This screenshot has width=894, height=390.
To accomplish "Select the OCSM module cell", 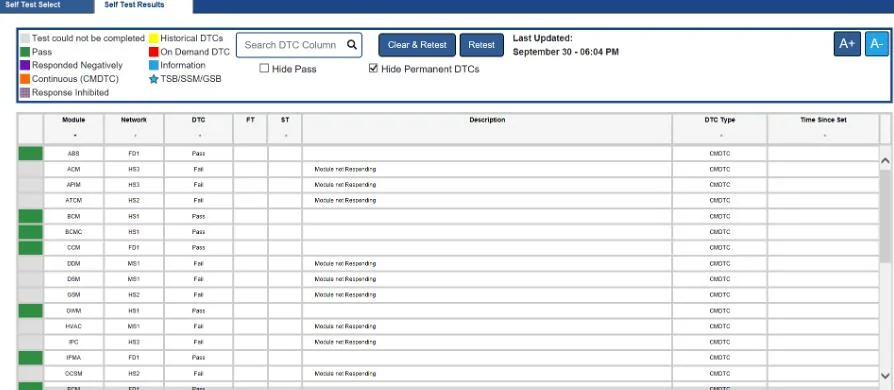I will (74, 374).
